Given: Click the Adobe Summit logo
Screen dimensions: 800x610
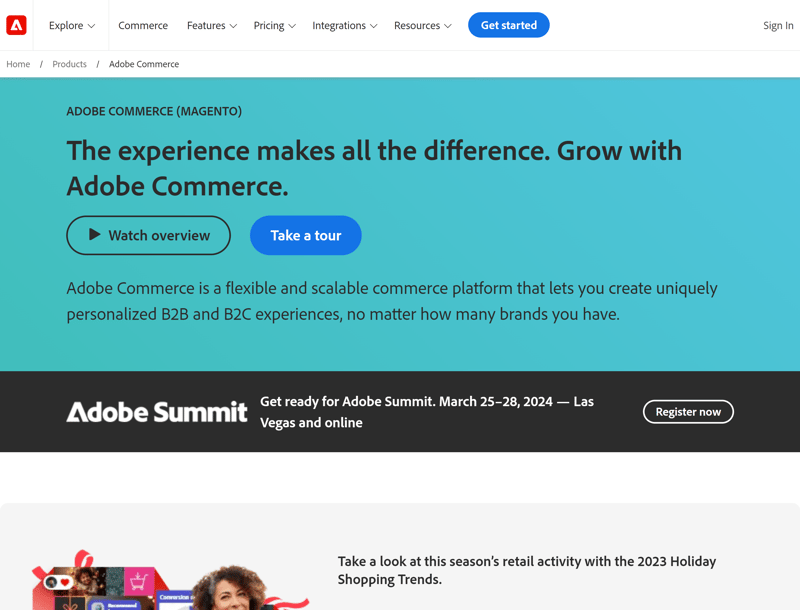Looking at the screenshot, I should tap(156, 412).
